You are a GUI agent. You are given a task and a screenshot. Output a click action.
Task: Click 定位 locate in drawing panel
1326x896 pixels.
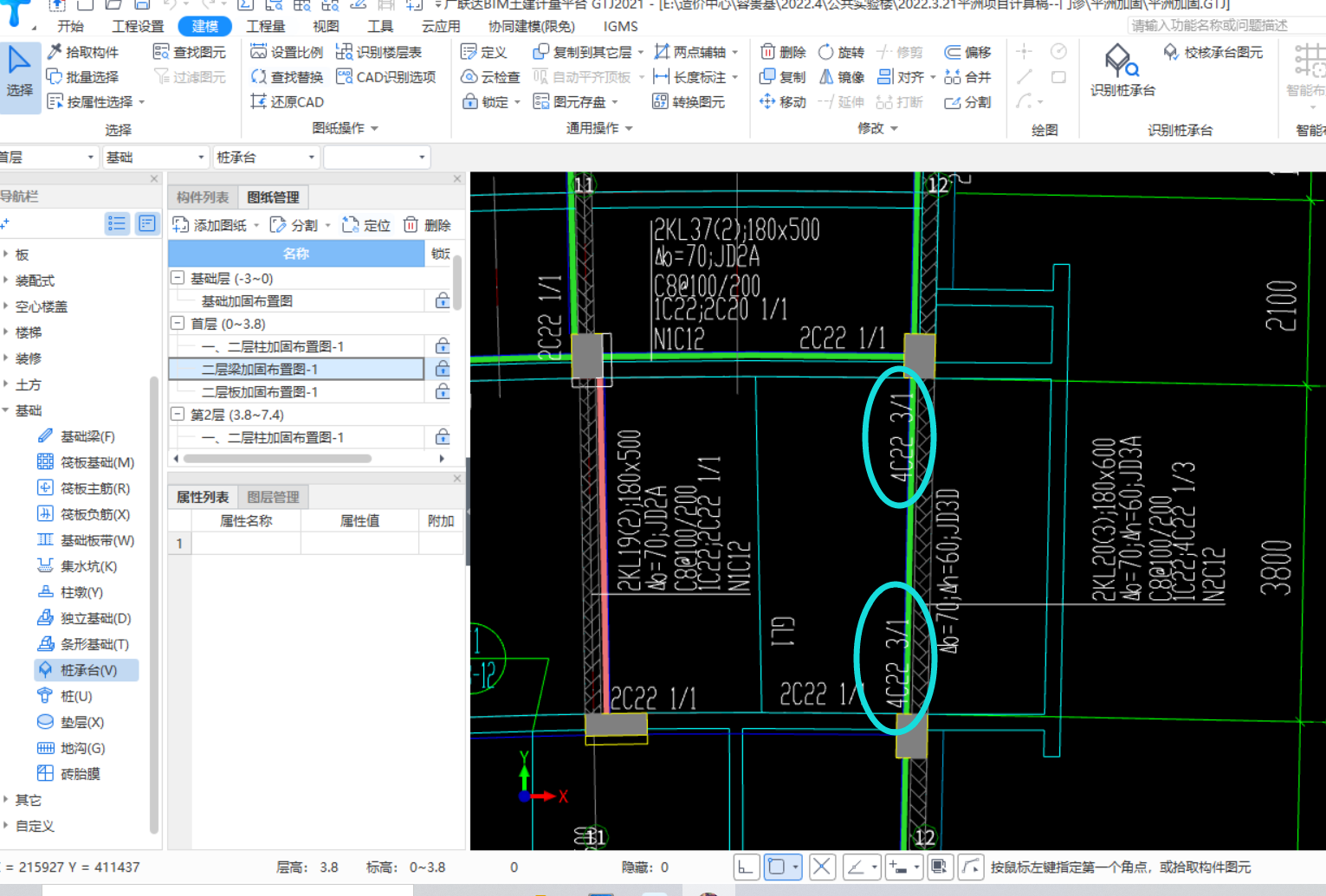click(x=366, y=225)
